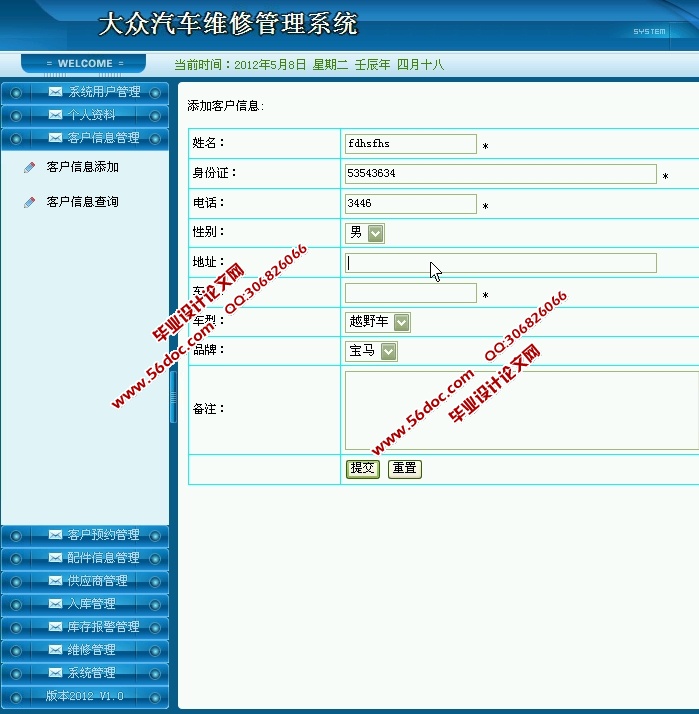The width and height of the screenshot is (699, 714).
Task: Click left round knob on 系统用户管理 bar
Action: (x=15, y=93)
